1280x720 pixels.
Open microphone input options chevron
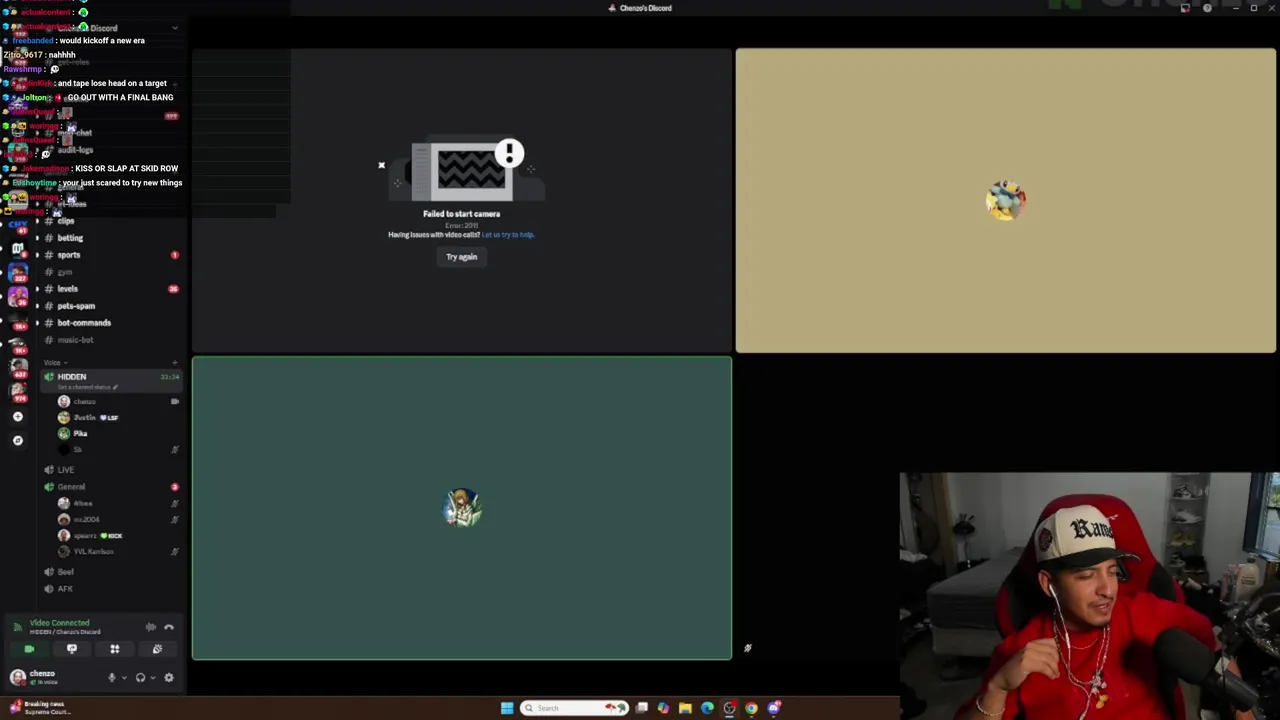124,677
